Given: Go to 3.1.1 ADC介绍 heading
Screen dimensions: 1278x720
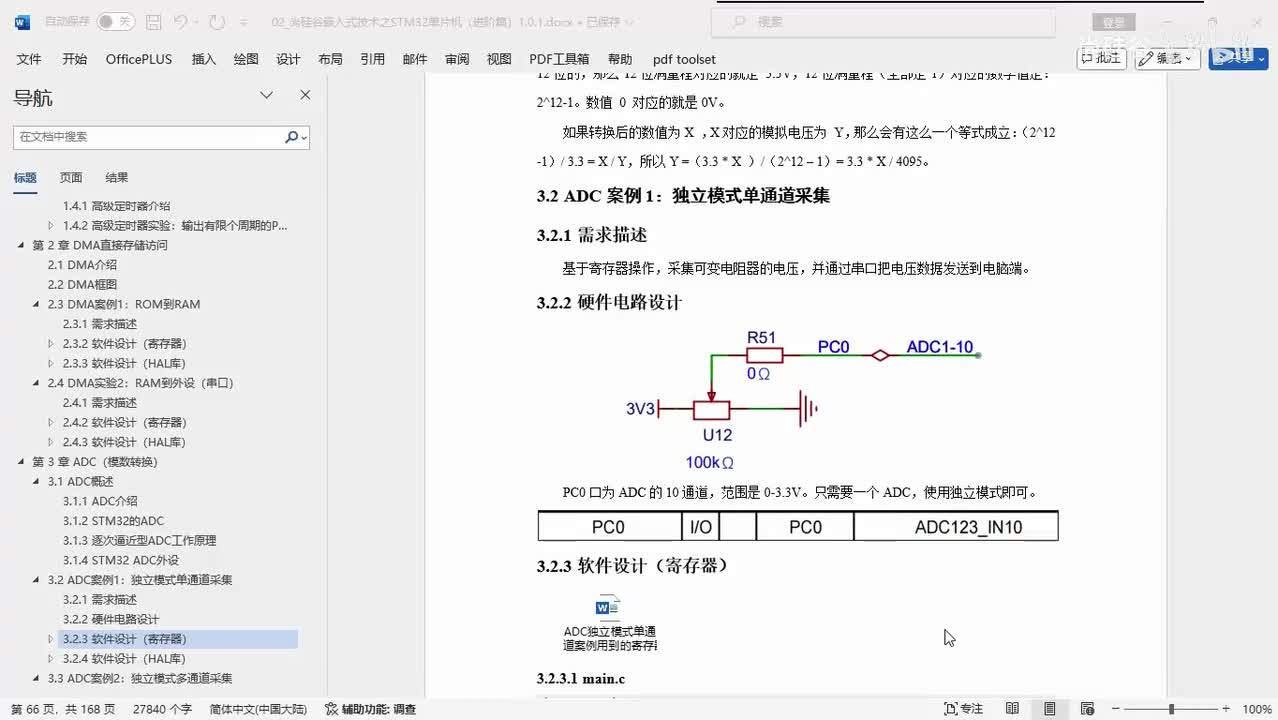Looking at the screenshot, I should click(100, 501).
